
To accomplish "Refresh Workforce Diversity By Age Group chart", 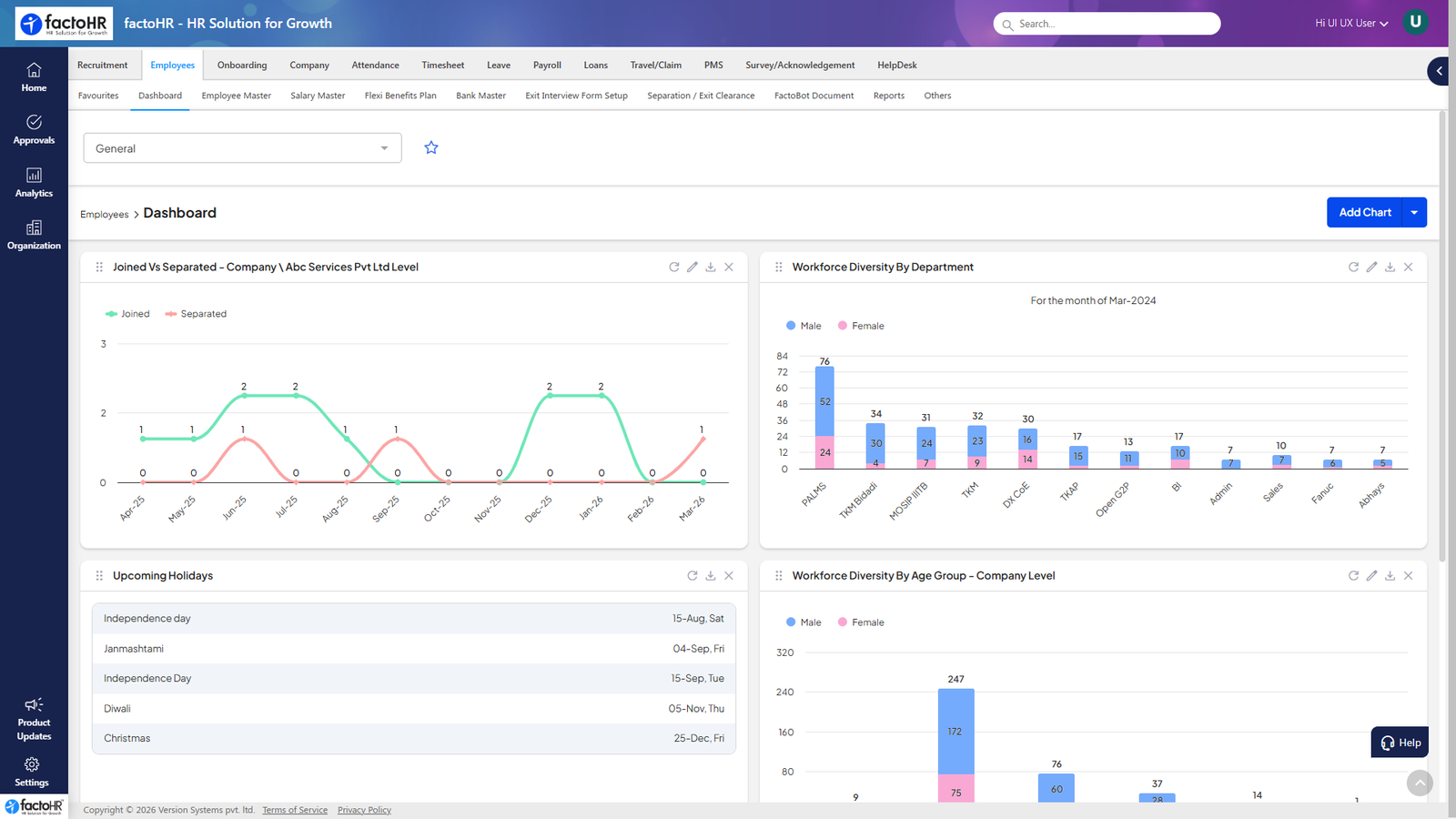I will point(1353,575).
